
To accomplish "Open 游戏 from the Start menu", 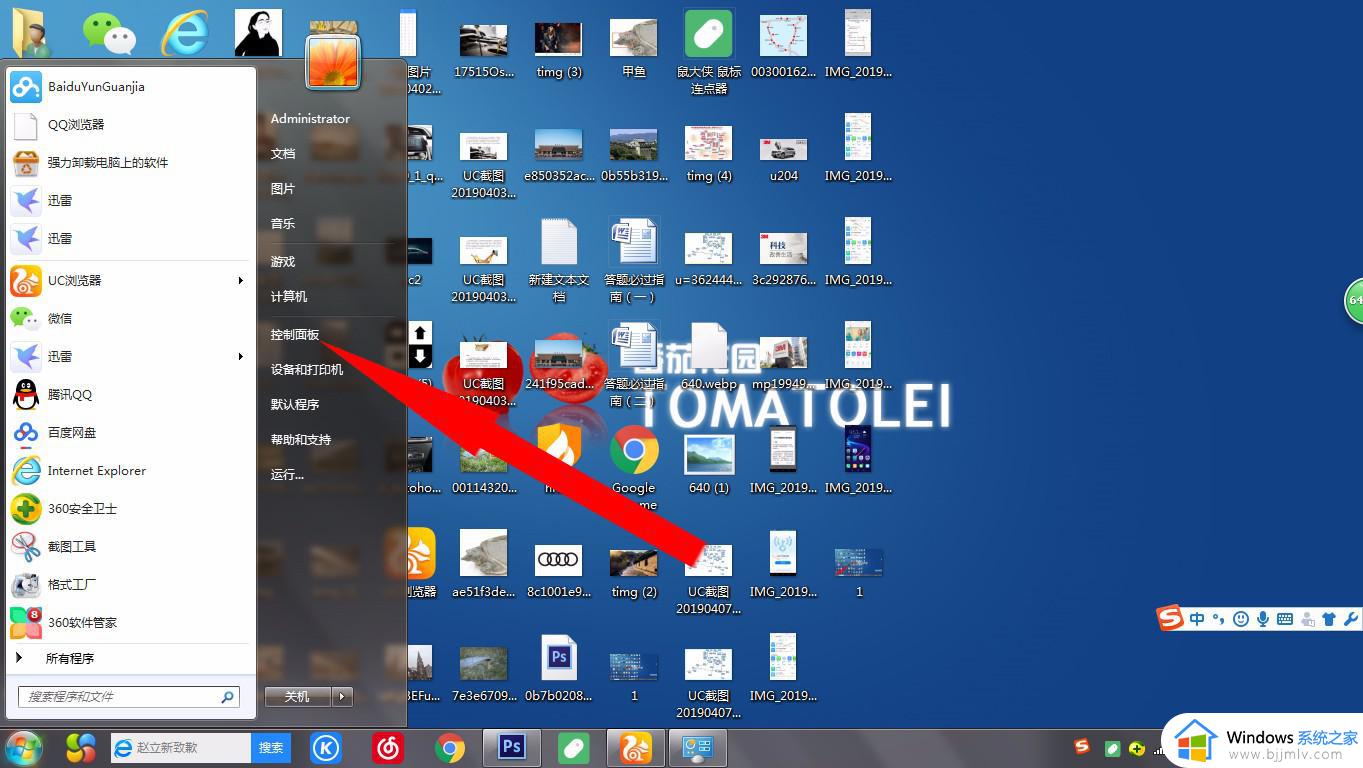I will pyautogui.click(x=283, y=262).
